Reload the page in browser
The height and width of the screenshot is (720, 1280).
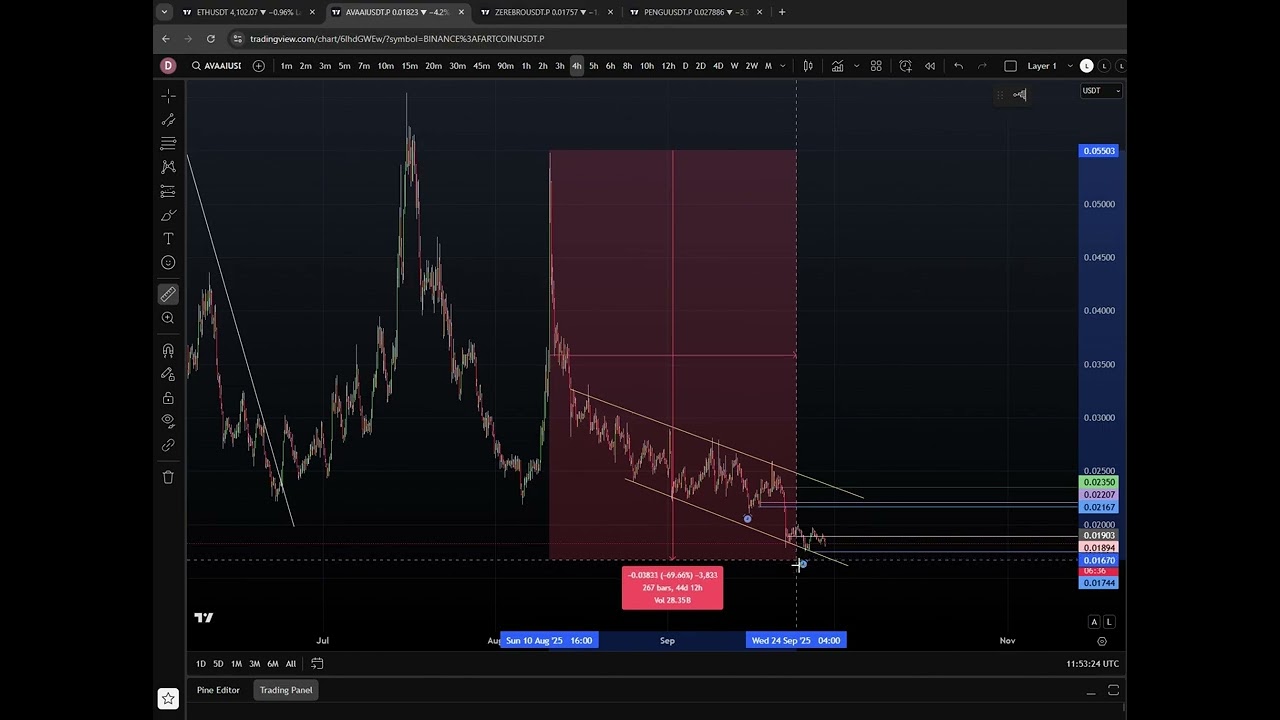pos(210,39)
